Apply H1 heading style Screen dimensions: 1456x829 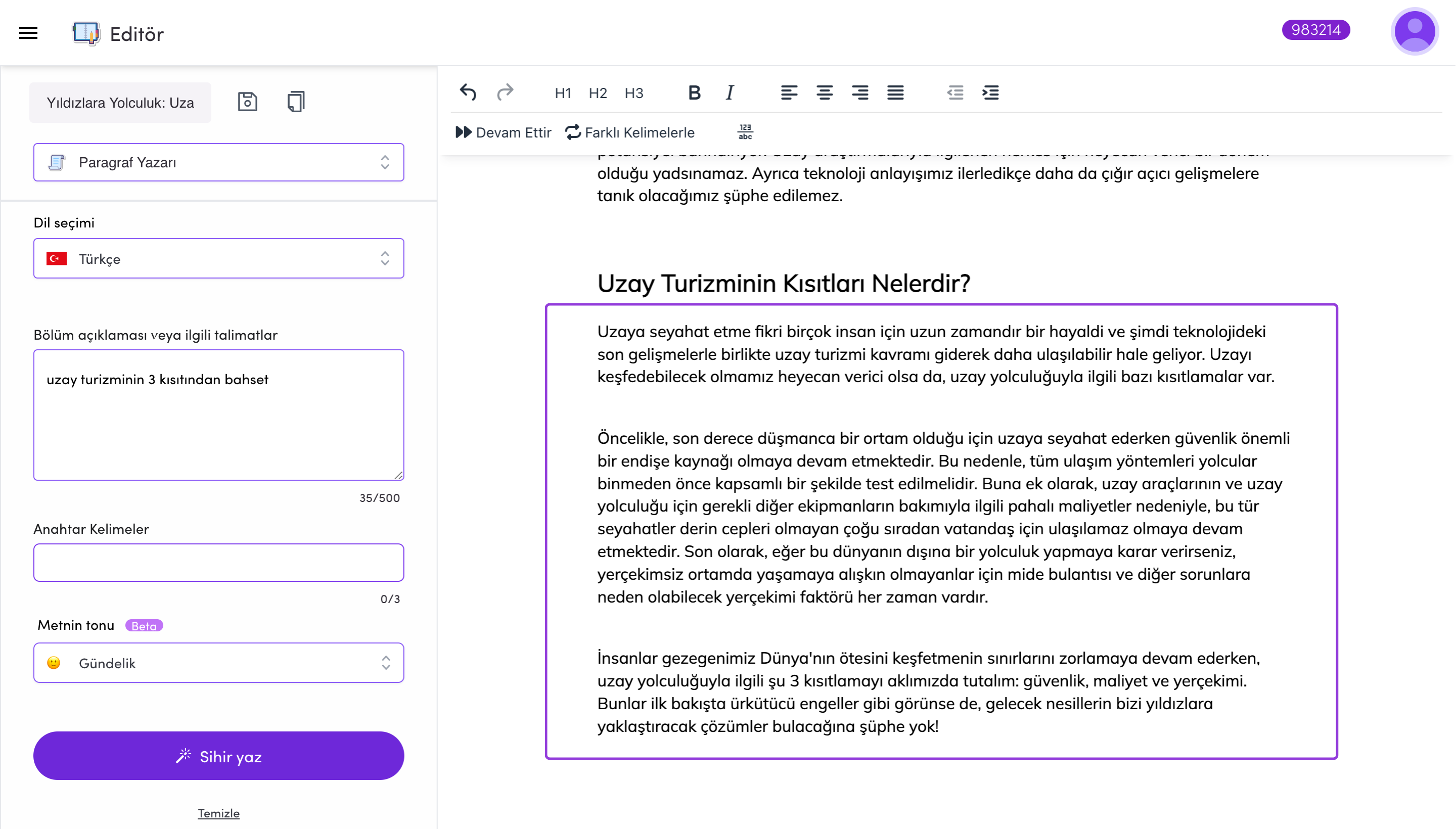[563, 93]
